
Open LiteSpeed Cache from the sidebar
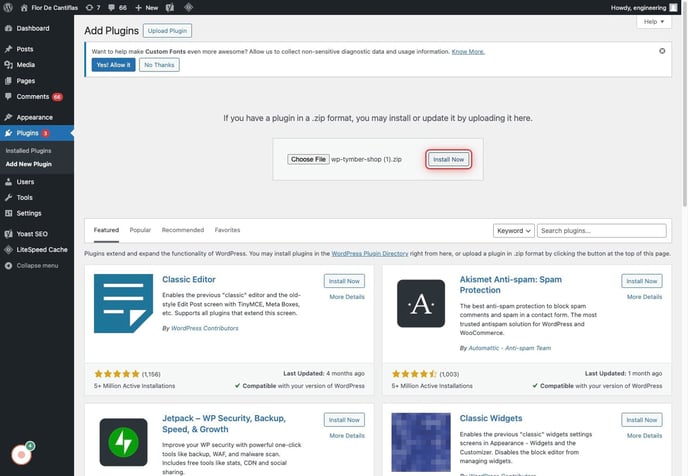point(41,249)
